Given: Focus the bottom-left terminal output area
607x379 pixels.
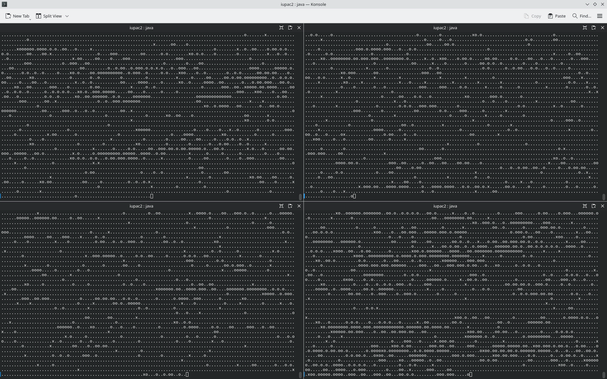Looking at the screenshot, I should pyautogui.click(x=149, y=294).
